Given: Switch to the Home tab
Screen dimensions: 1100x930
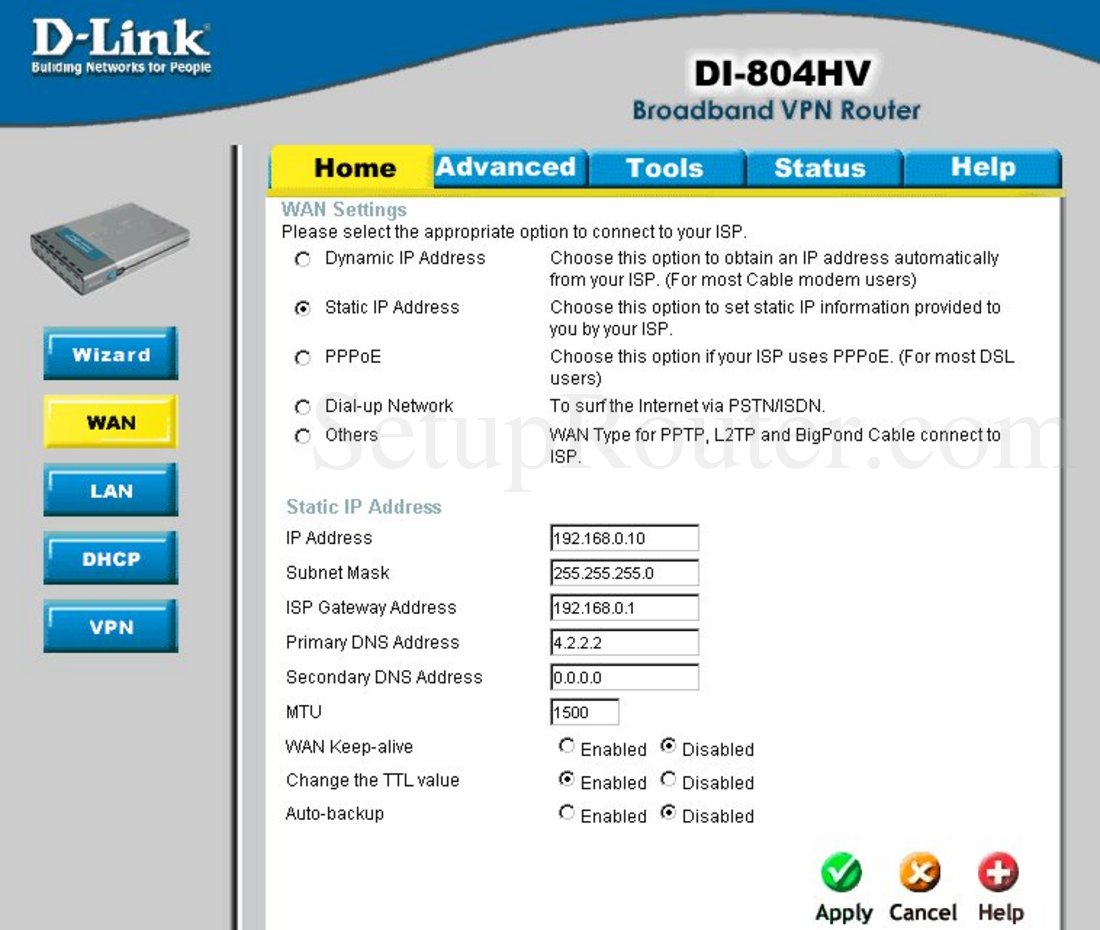Looking at the screenshot, I should click(x=353, y=167).
